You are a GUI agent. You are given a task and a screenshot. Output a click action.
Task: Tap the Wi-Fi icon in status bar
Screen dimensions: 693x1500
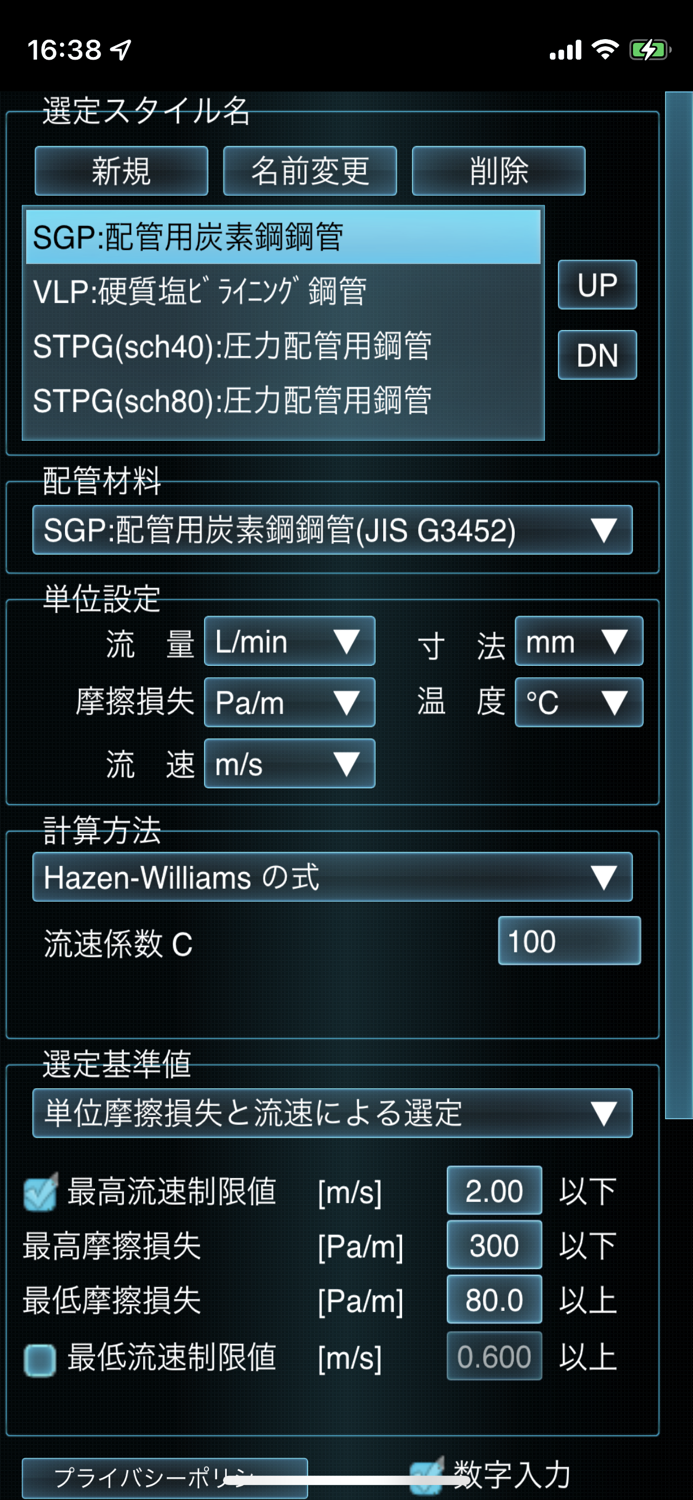[604, 49]
